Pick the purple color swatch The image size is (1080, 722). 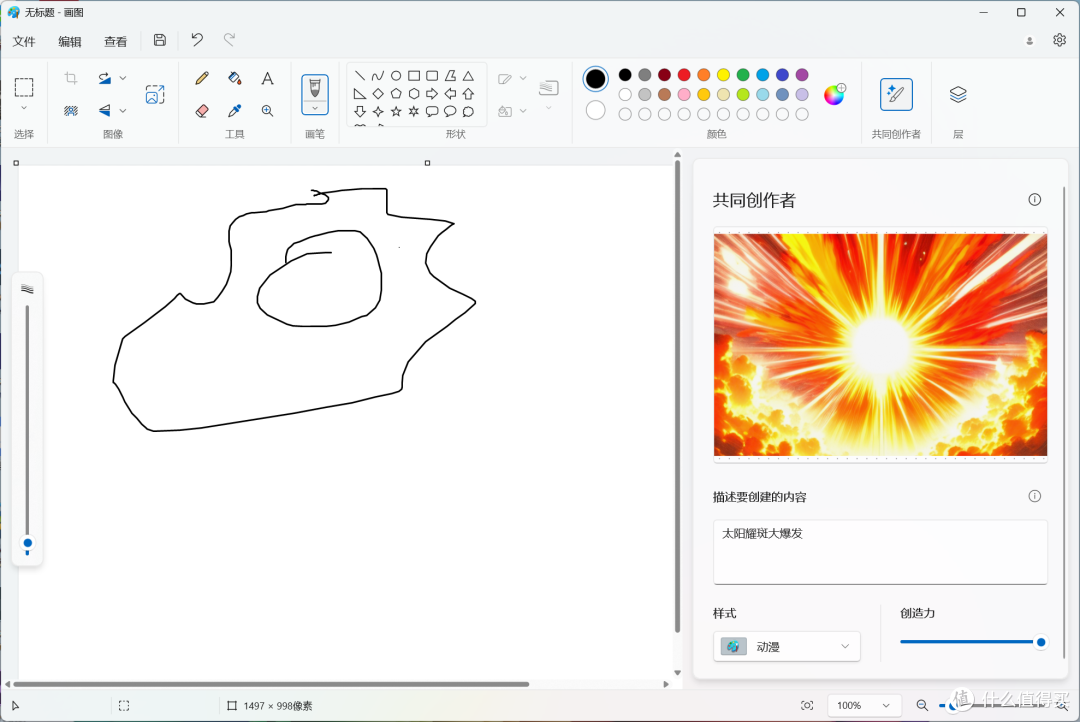[802, 74]
